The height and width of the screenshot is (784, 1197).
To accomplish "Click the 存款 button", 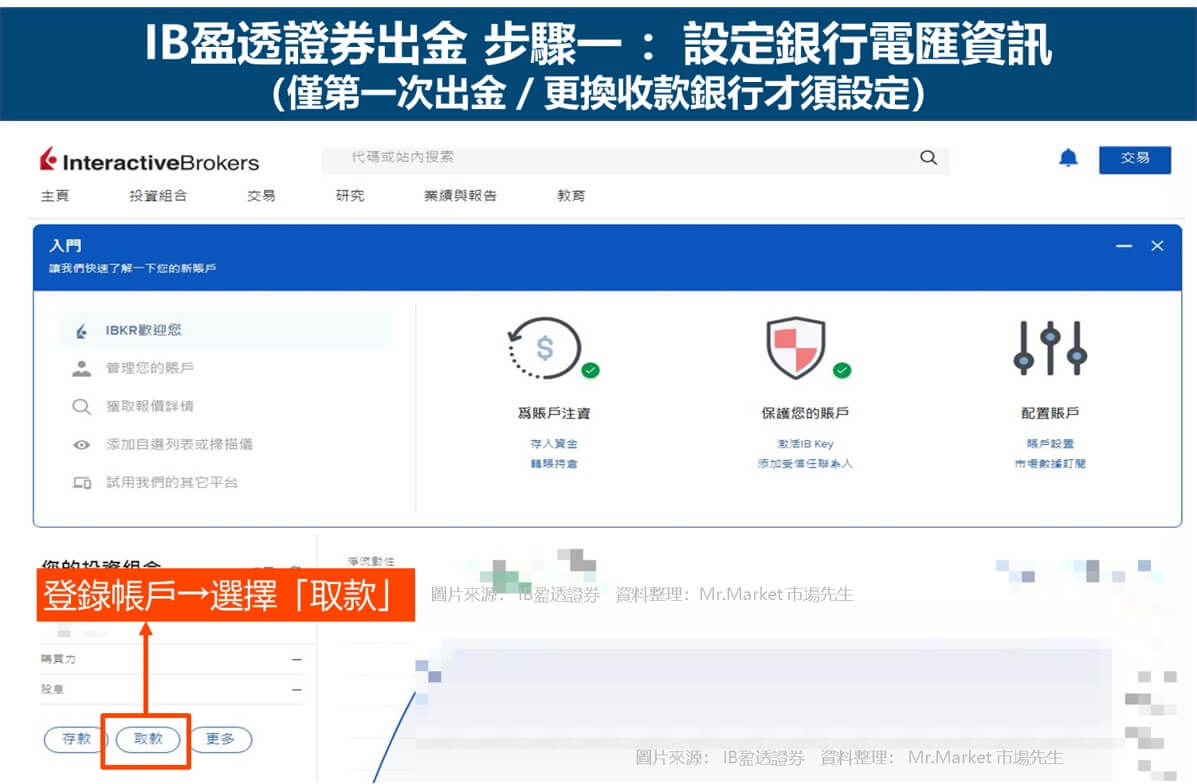I will [76, 739].
